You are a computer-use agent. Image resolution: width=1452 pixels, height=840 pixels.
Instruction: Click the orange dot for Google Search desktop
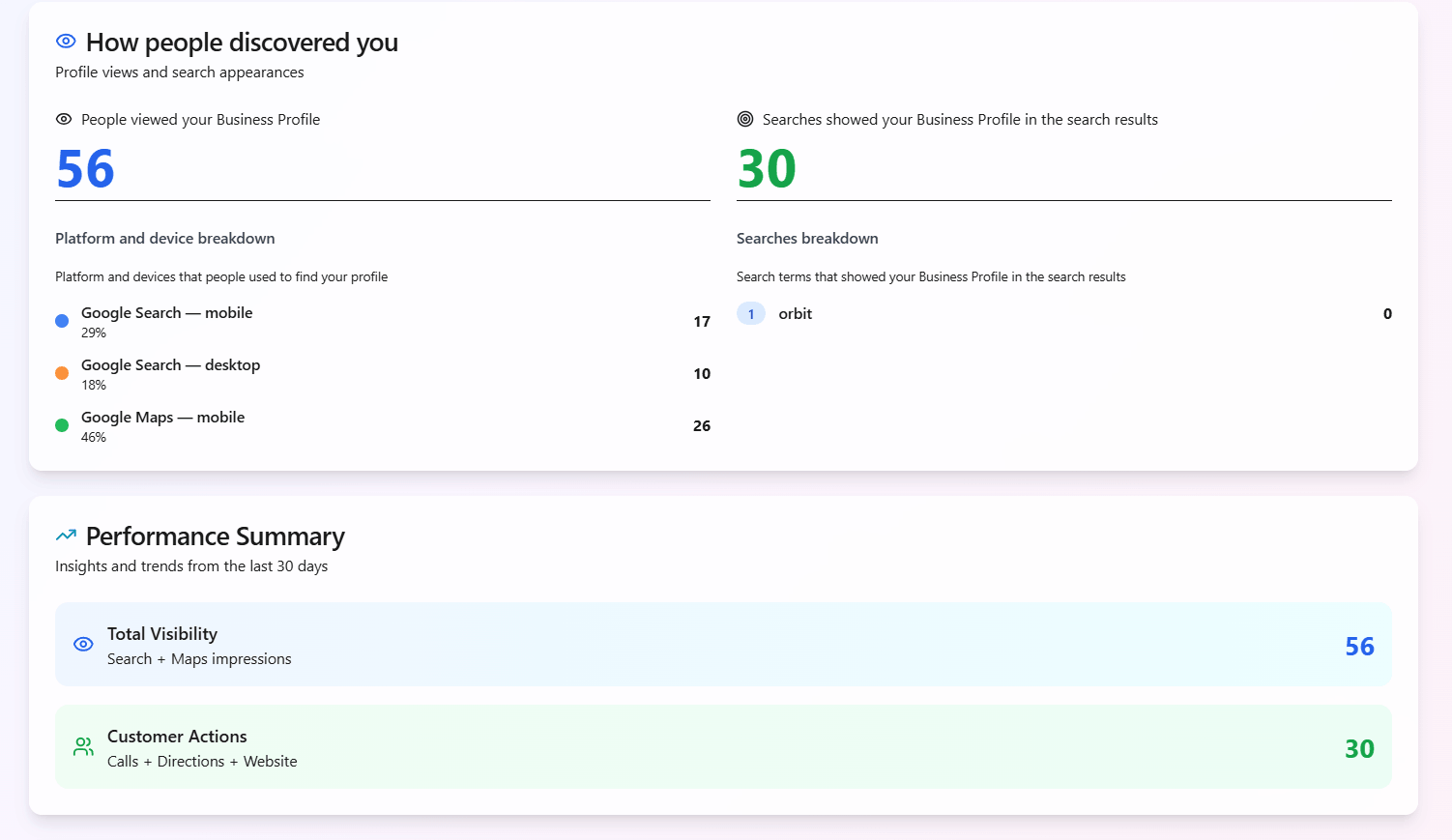[62, 373]
